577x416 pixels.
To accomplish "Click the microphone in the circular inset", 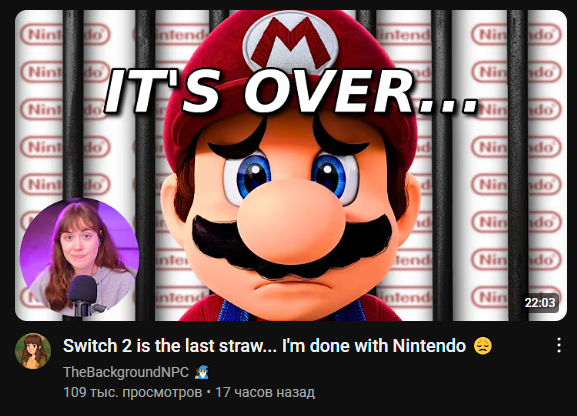I will tap(83, 295).
